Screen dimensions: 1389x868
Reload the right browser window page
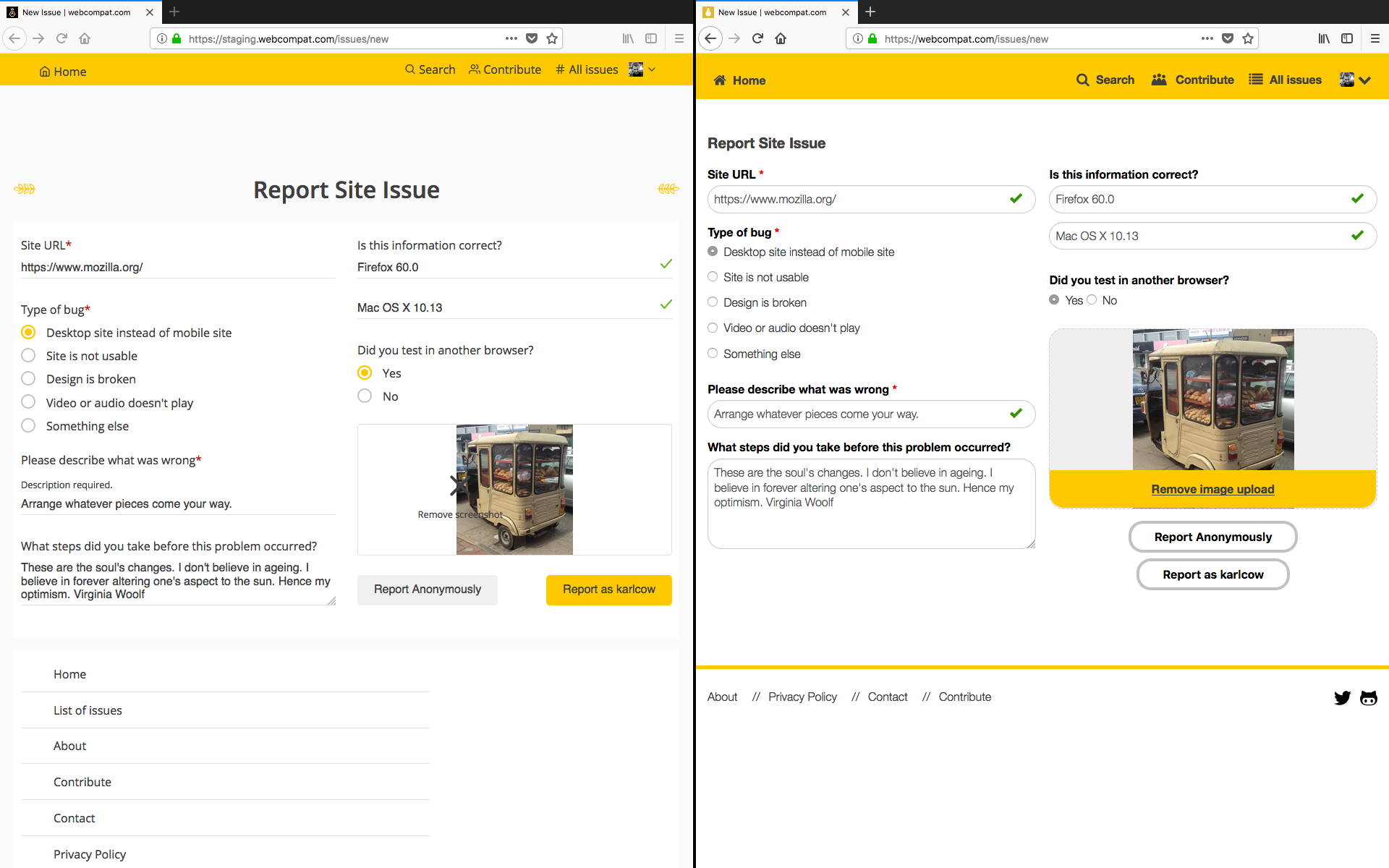pos(757,38)
